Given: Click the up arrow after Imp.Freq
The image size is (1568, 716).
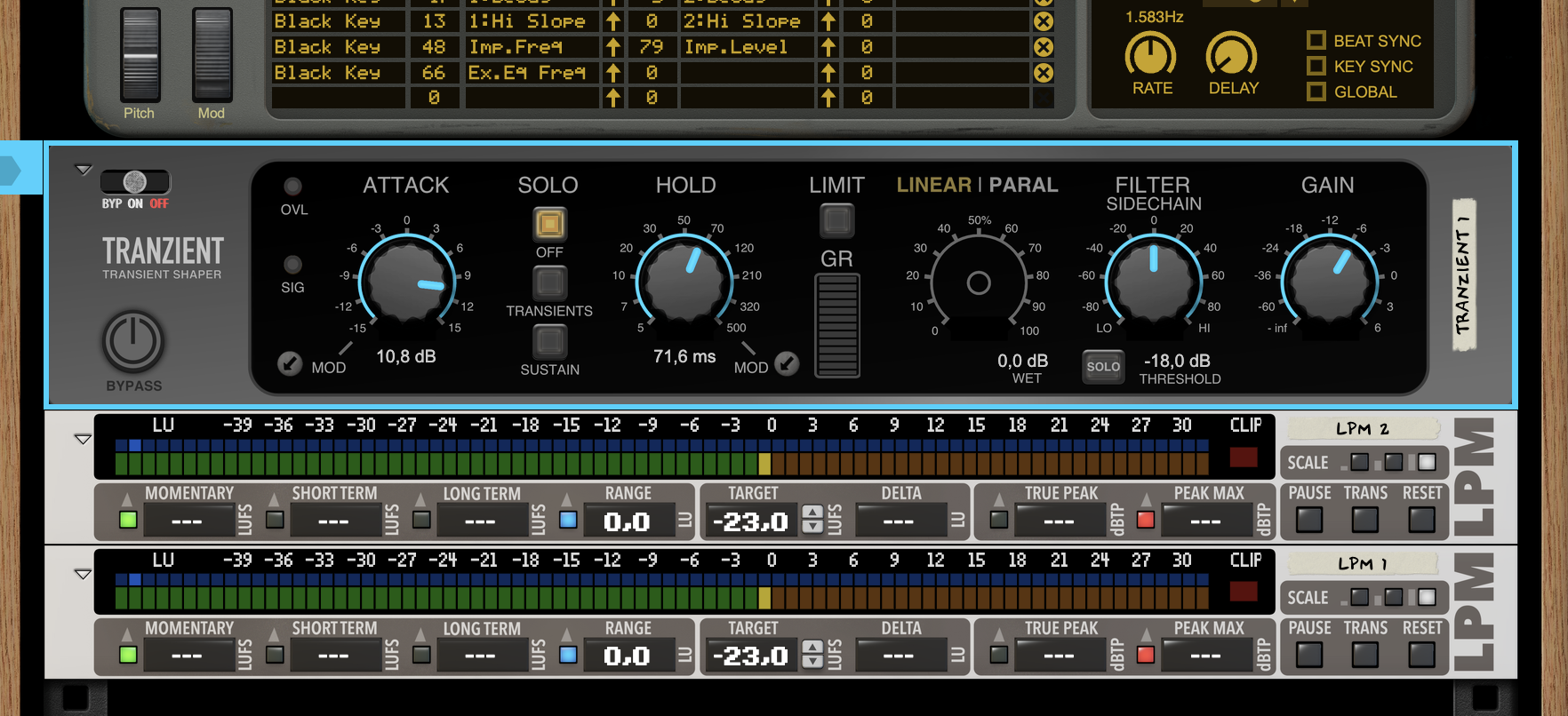Looking at the screenshot, I should point(613,47).
